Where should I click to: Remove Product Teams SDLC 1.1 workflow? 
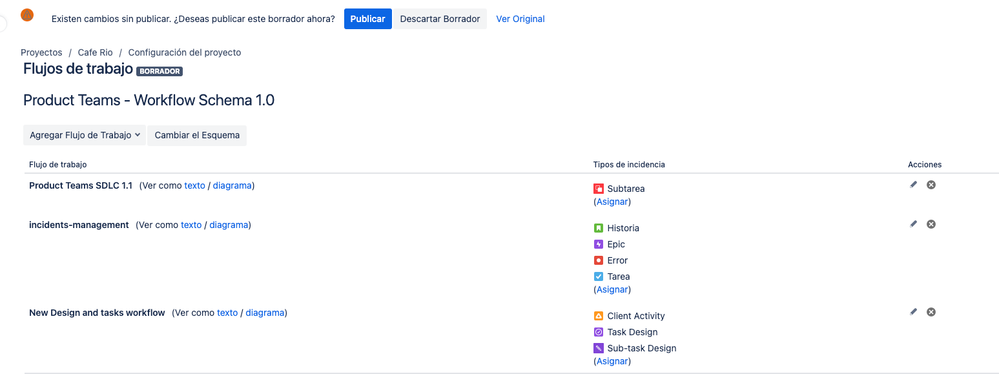click(x=931, y=185)
